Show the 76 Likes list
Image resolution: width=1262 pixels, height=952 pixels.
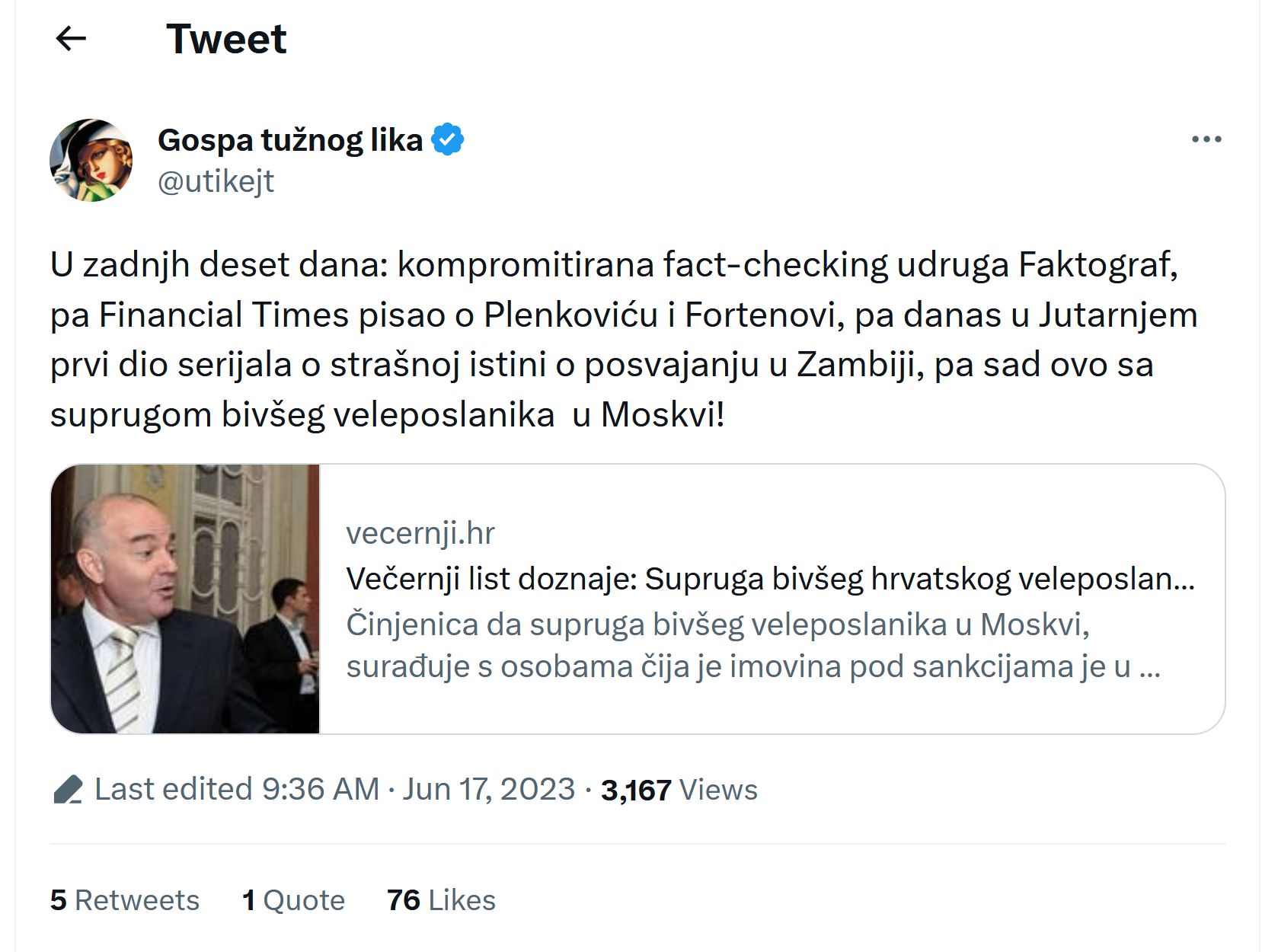tap(441, 900)
